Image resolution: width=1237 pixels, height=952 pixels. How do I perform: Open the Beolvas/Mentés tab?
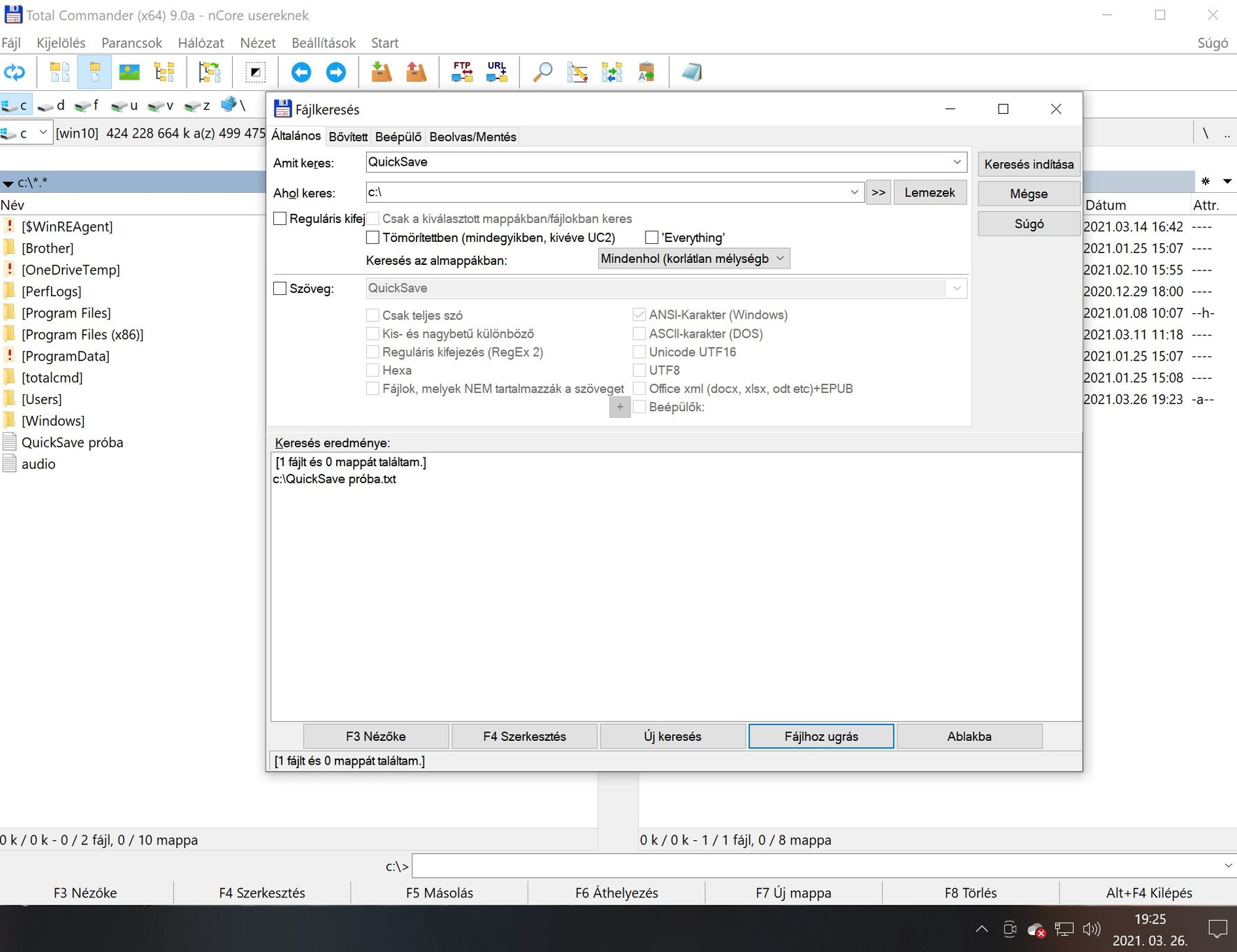tap(473, 137)
